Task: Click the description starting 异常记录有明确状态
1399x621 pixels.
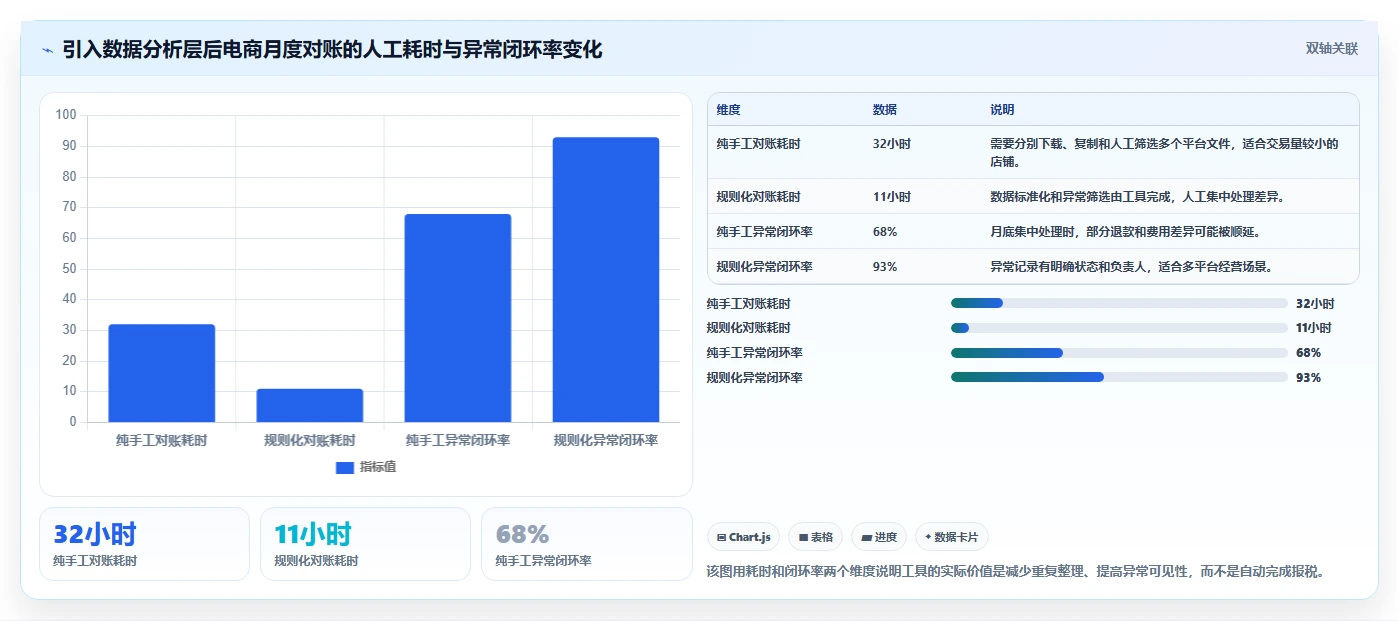Action: 1131,267
